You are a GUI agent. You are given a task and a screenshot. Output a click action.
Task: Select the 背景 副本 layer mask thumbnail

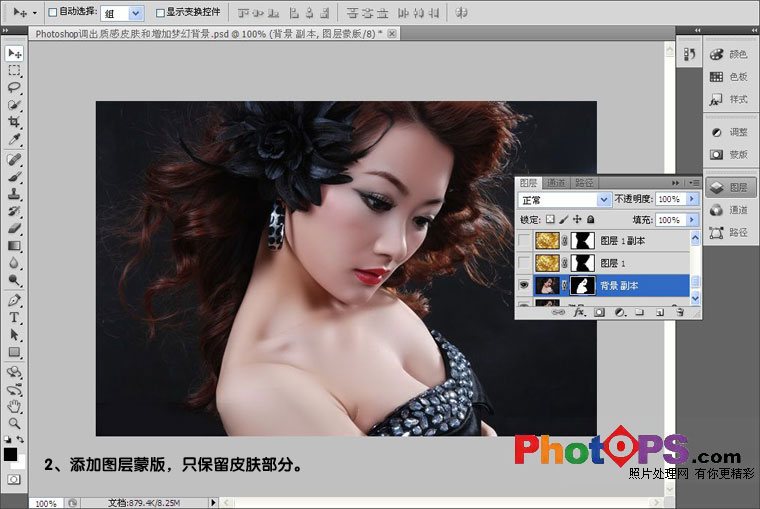pyautogui.click(x=583, y=286)
